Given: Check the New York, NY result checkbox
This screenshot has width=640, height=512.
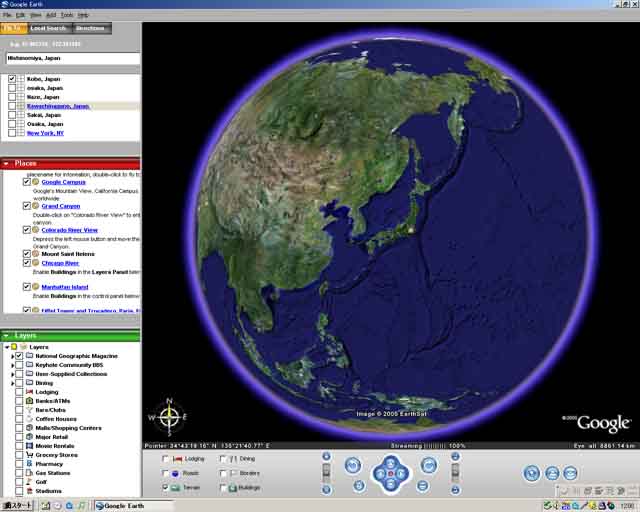Looking at the screenshot, I should pos(12,133).
